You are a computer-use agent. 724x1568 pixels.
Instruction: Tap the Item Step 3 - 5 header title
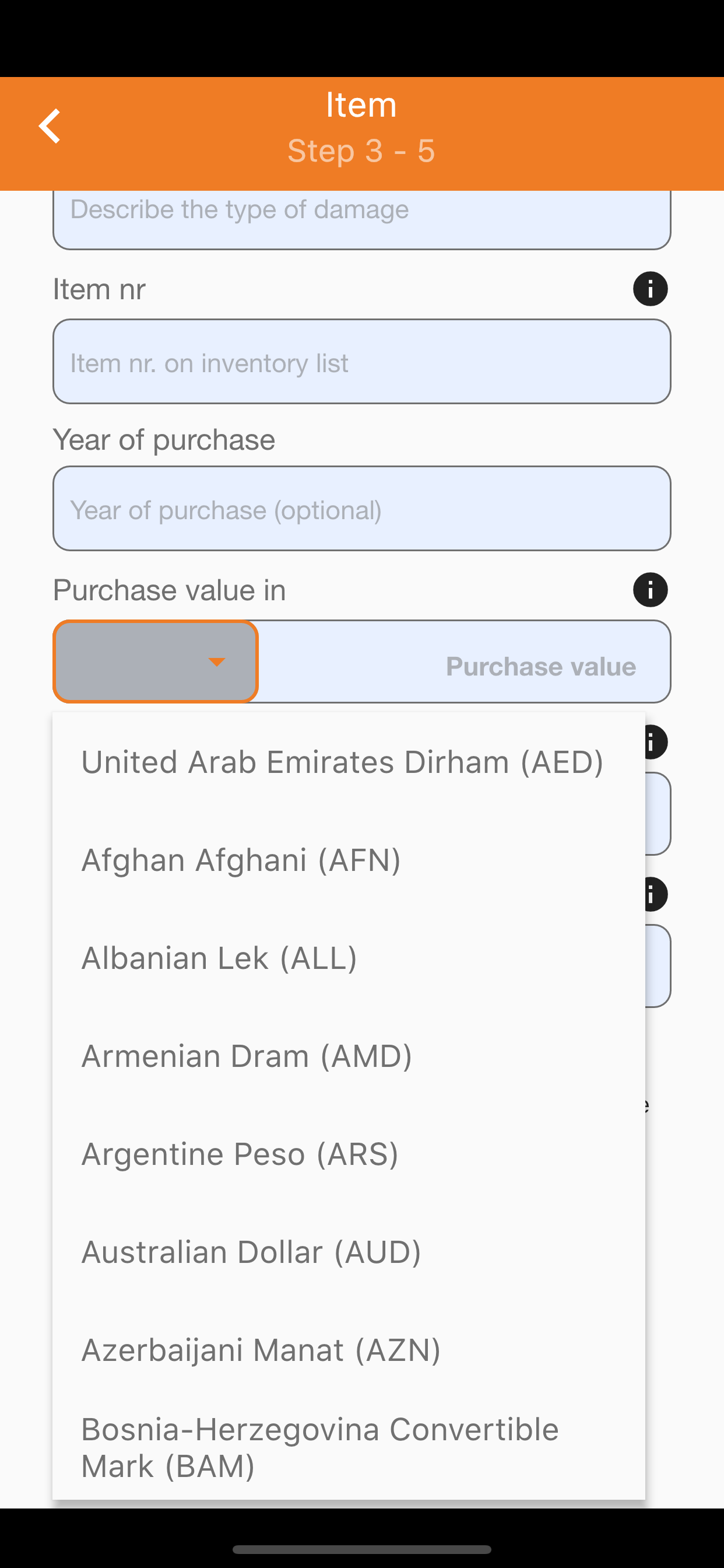click(x=361, y=127)
